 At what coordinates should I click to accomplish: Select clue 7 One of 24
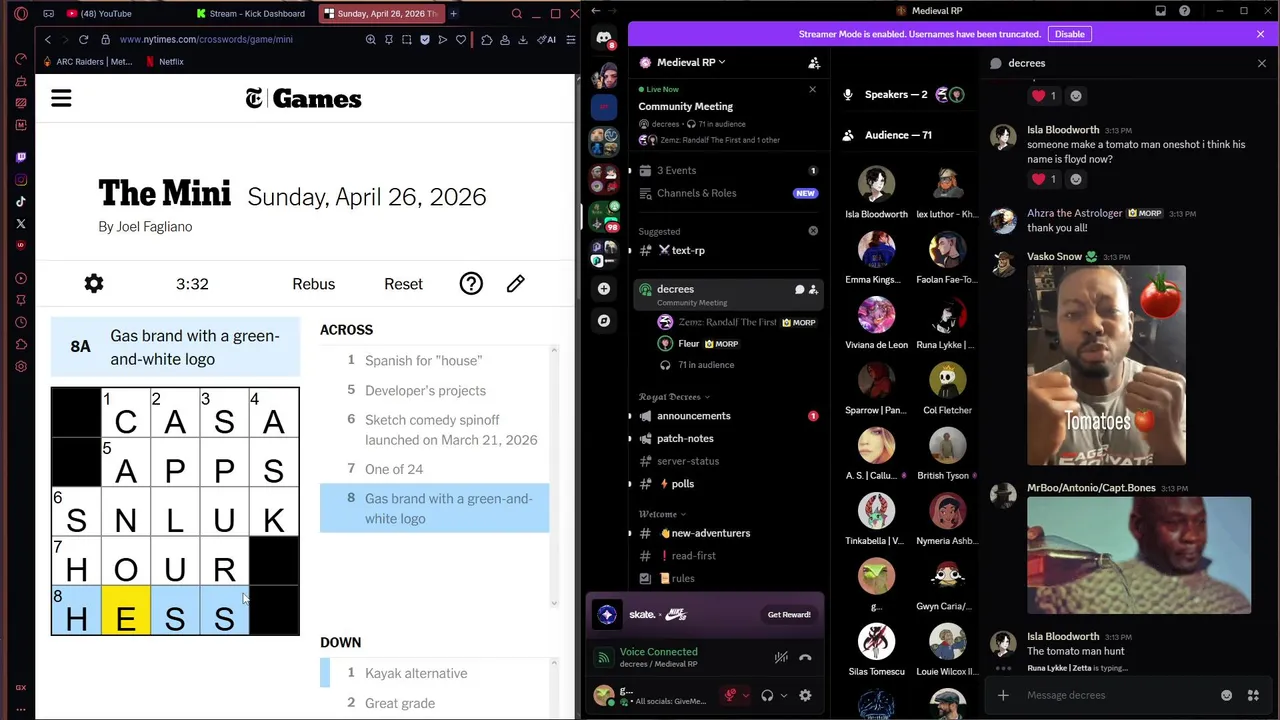[x=434, y=469]
